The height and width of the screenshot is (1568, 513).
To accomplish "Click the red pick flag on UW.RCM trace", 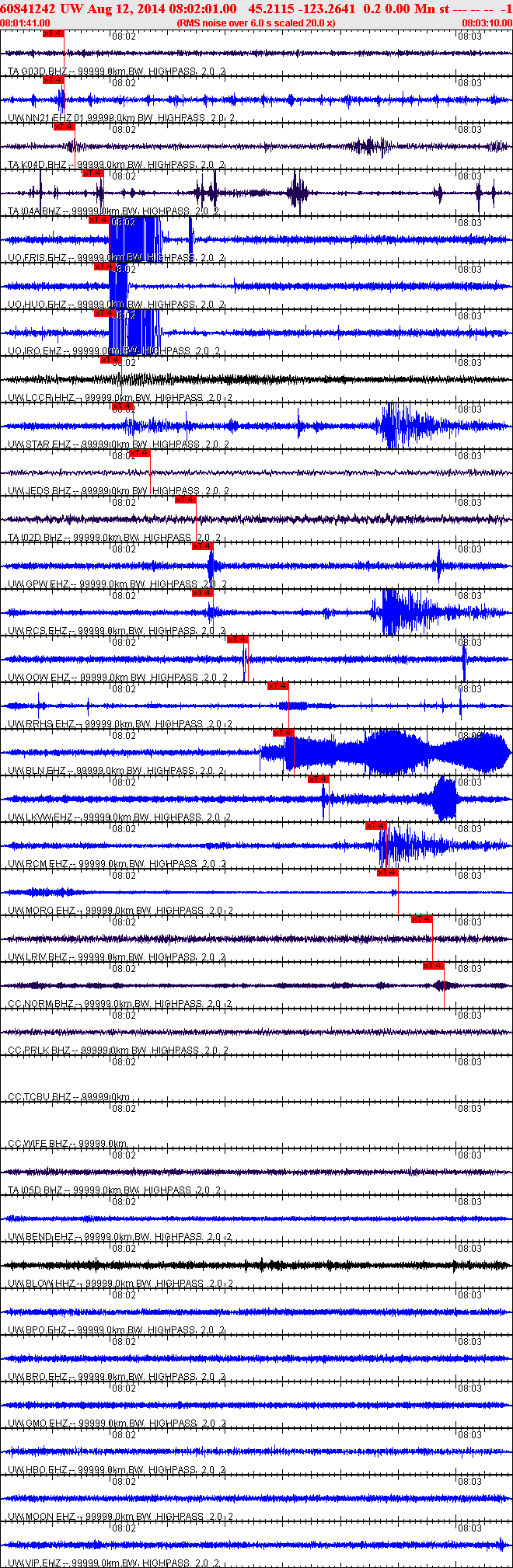I will [375, 826].
